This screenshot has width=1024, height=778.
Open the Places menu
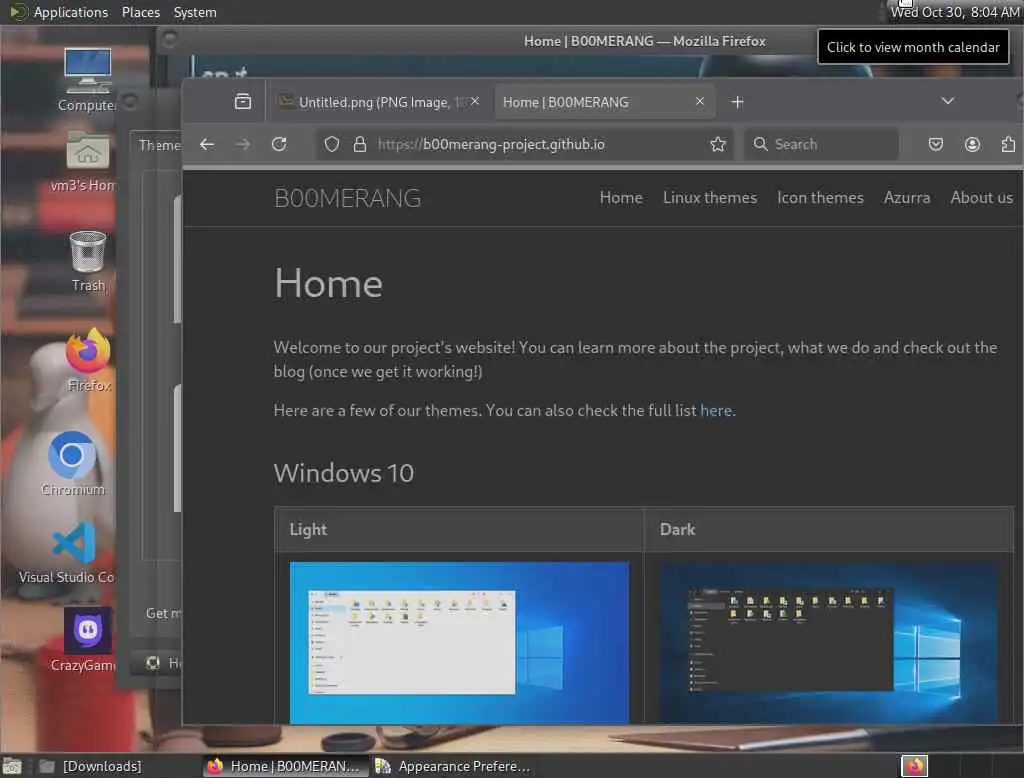pyautogui.click(x=140, y=12)
